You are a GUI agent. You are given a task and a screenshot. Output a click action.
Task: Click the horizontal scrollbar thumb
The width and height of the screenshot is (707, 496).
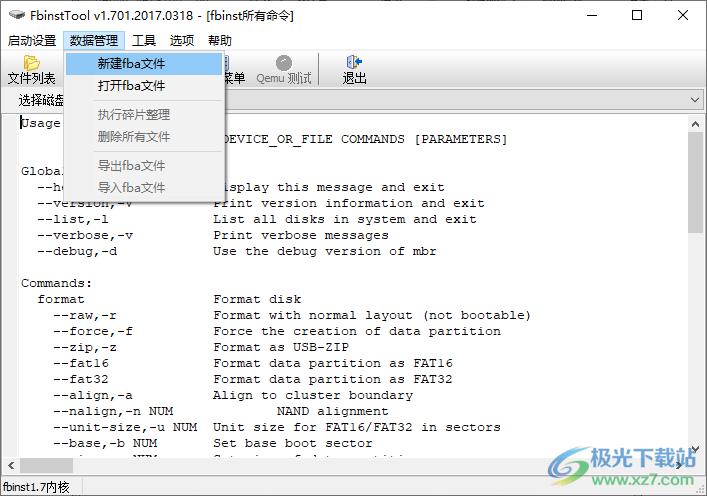tap(46, 465)
